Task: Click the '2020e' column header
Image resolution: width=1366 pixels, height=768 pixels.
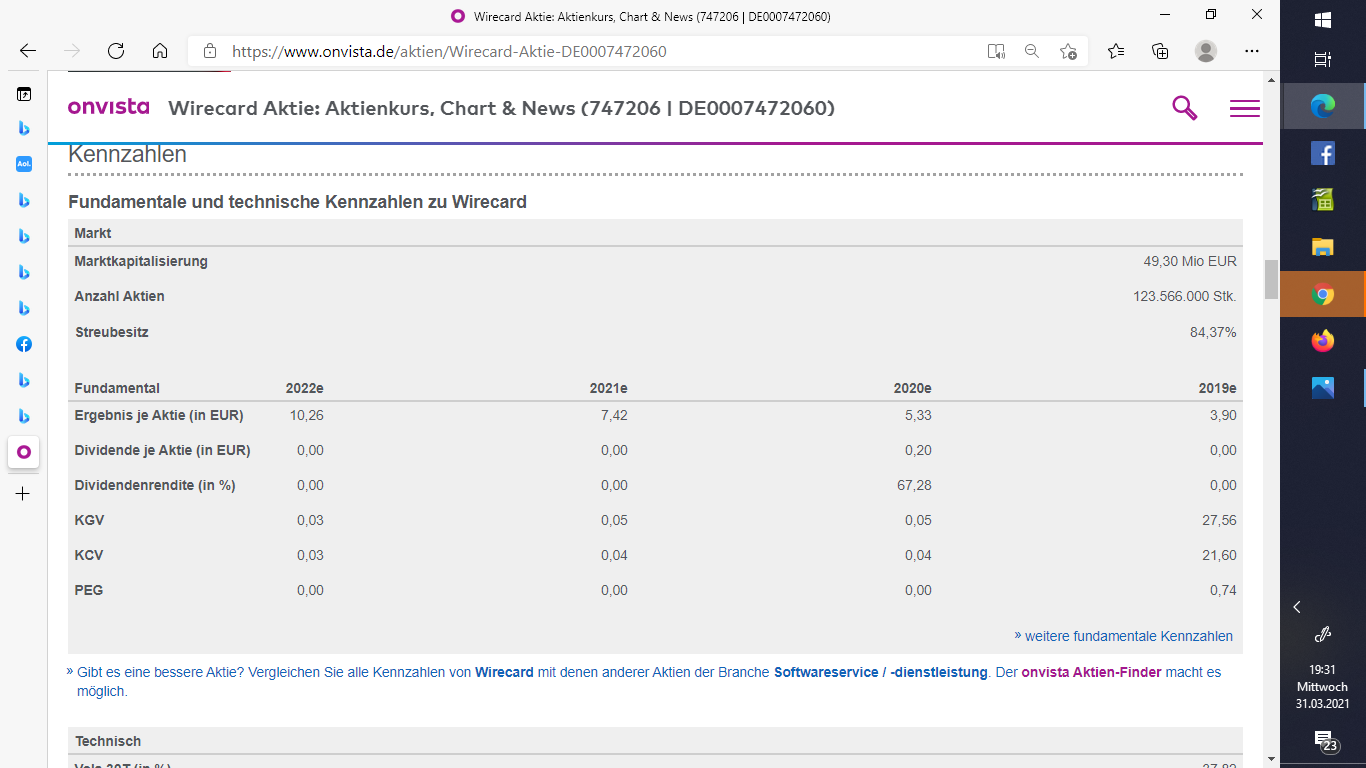Action: coord(912,388)
